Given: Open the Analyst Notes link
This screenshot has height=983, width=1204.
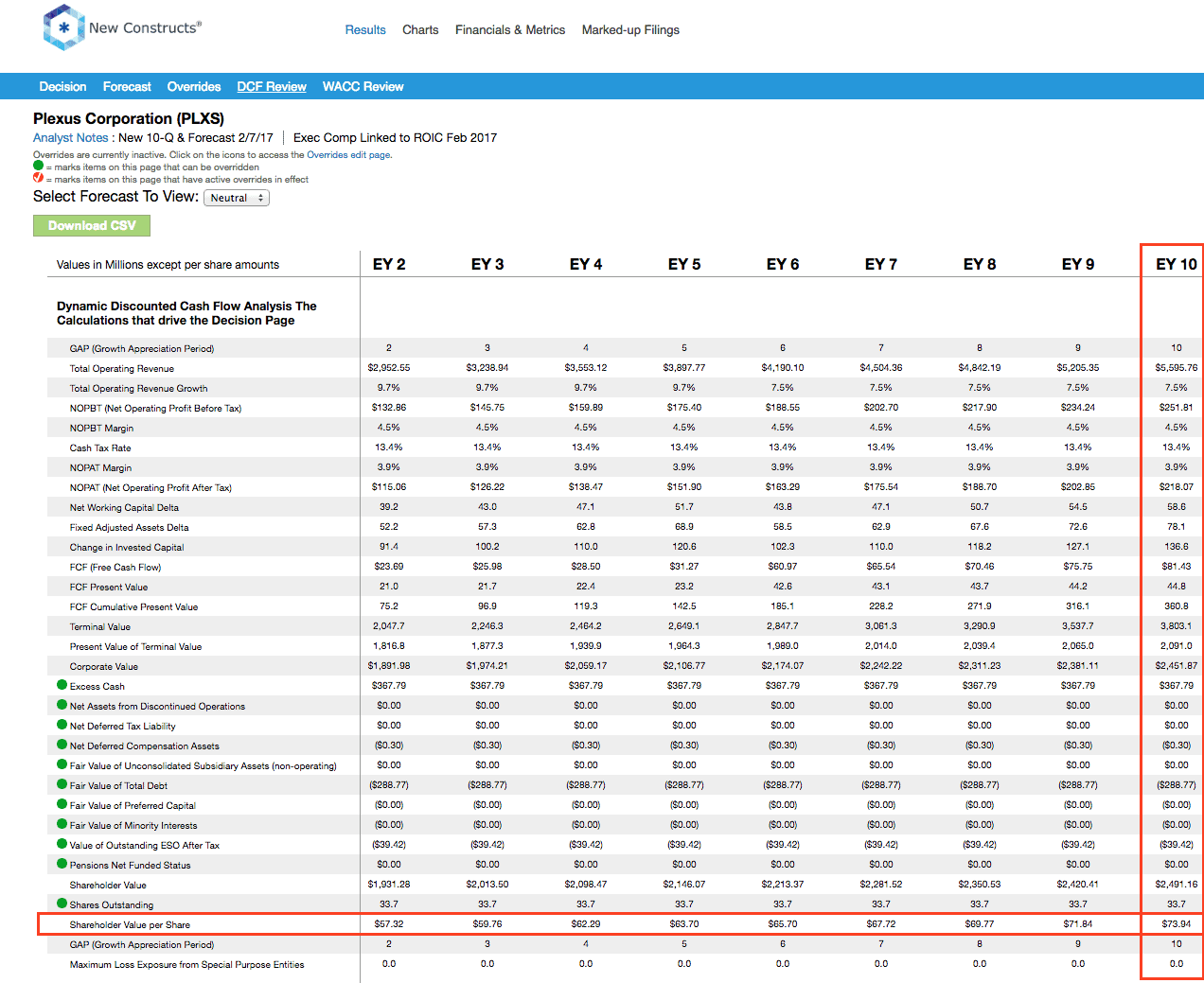Looking at the screenshot, I should 71,137.
